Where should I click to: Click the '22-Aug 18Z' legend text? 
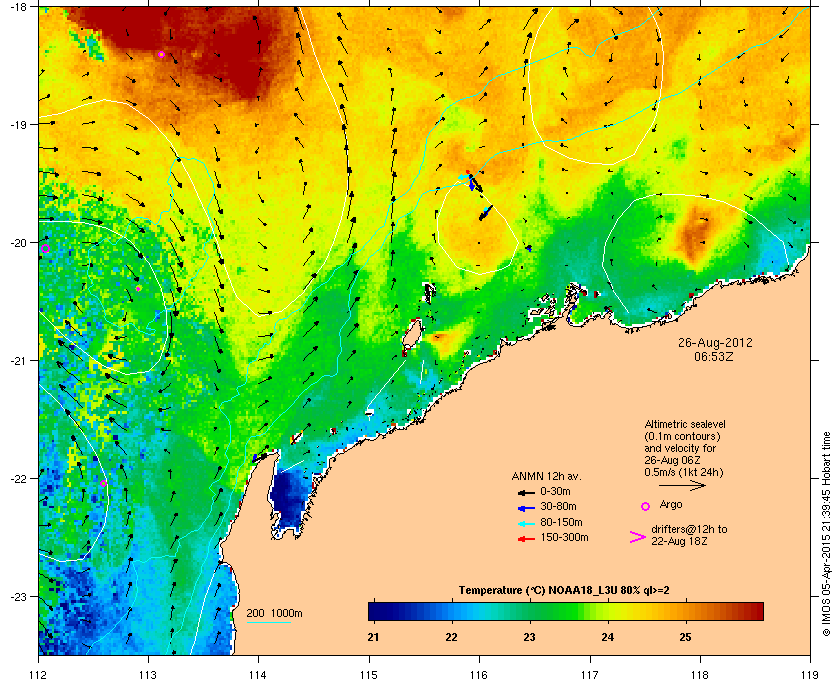point(679,541)
